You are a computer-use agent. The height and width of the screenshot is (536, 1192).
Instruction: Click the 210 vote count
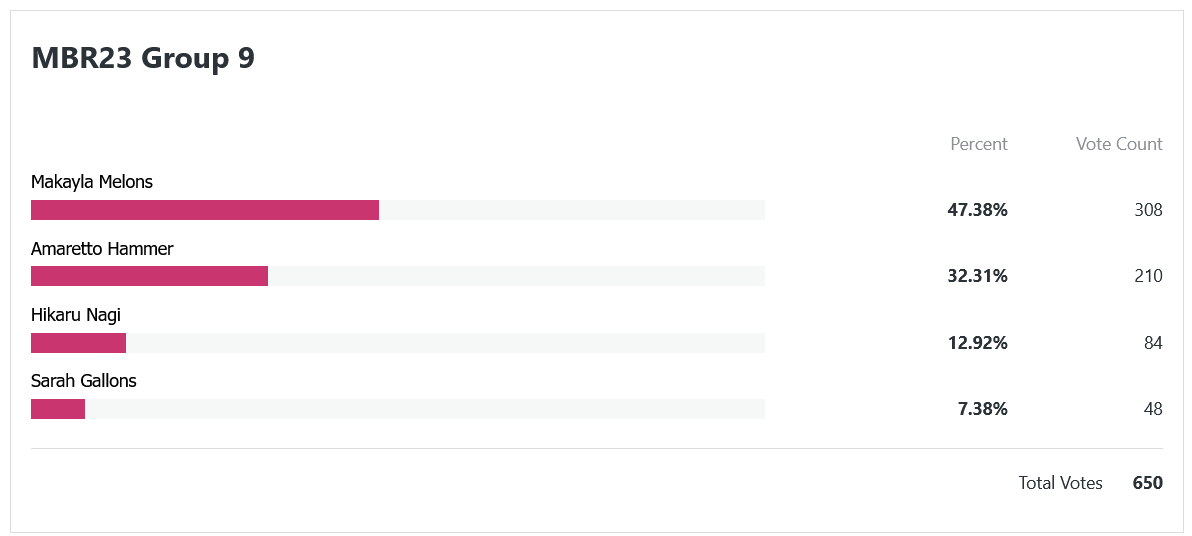(x=1148, y=276)
